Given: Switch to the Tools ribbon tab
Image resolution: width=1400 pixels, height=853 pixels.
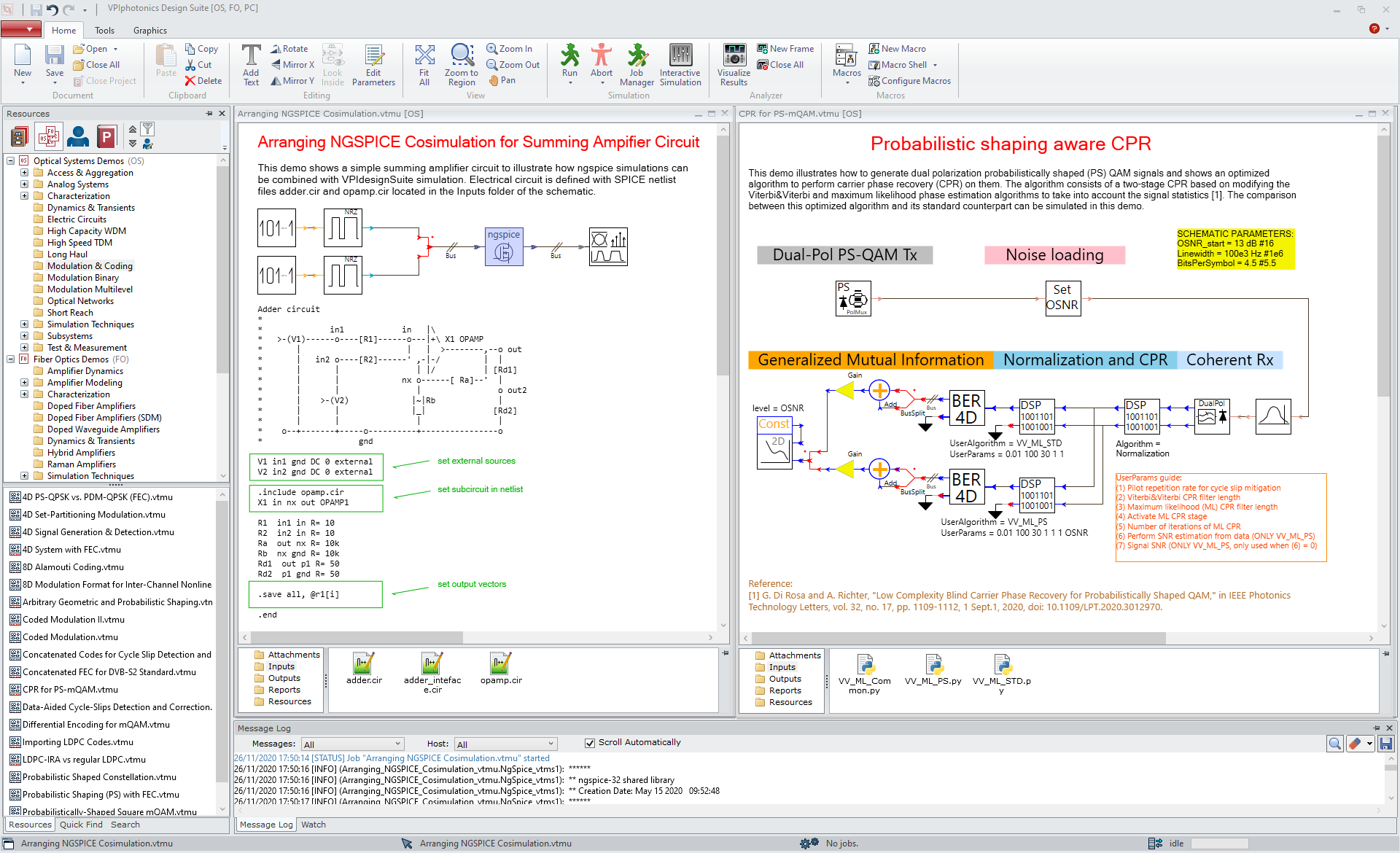Looking at the screenshot, I should pos(104,31).
